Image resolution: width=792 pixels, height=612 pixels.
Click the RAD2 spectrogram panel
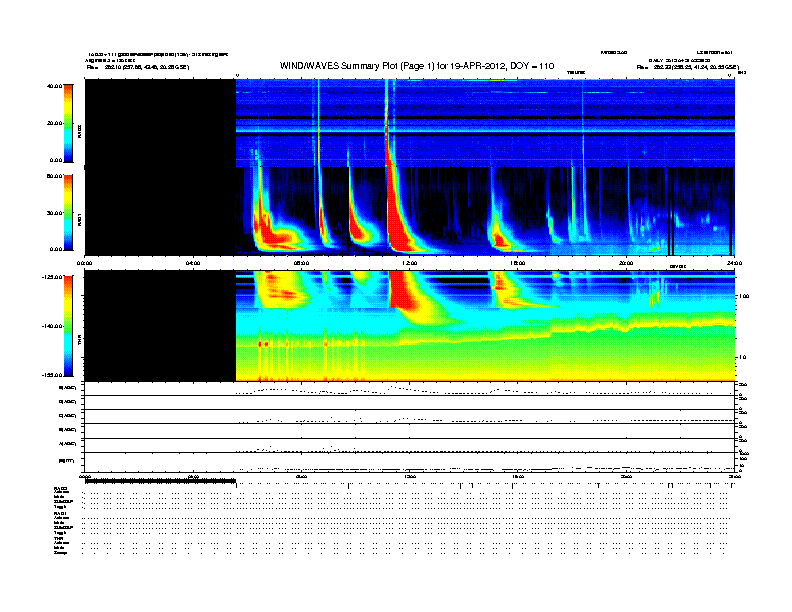410,123
